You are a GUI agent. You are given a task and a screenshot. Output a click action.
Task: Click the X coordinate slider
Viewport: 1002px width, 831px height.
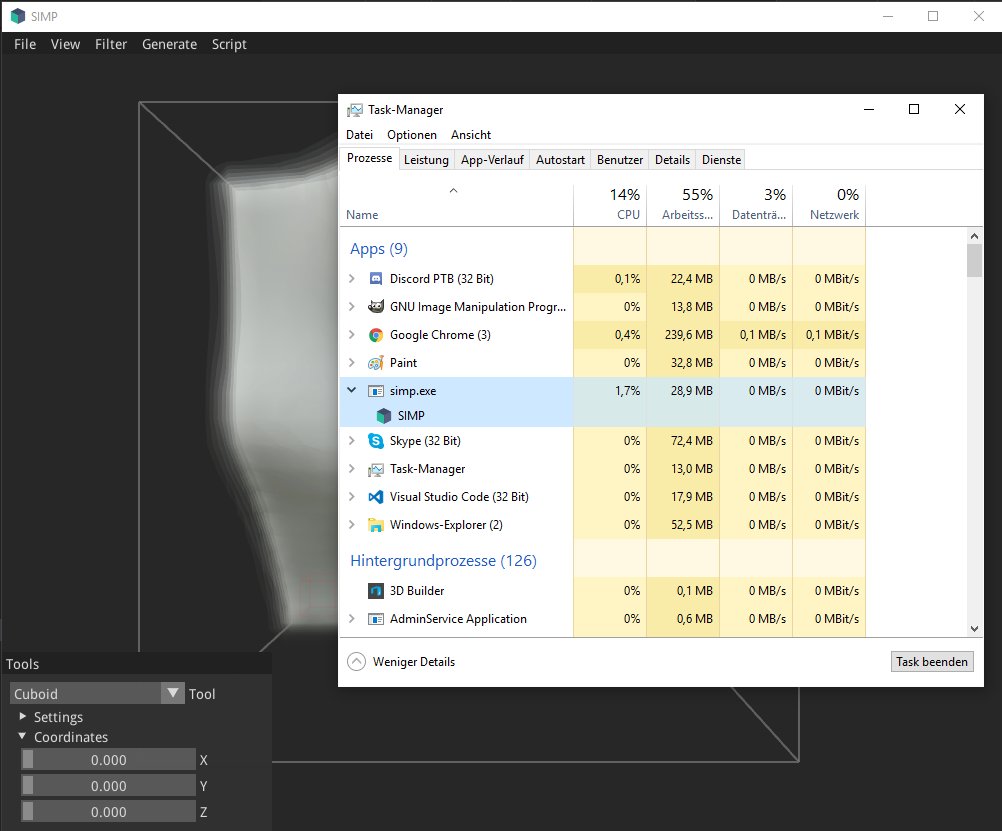pos(109,759)
